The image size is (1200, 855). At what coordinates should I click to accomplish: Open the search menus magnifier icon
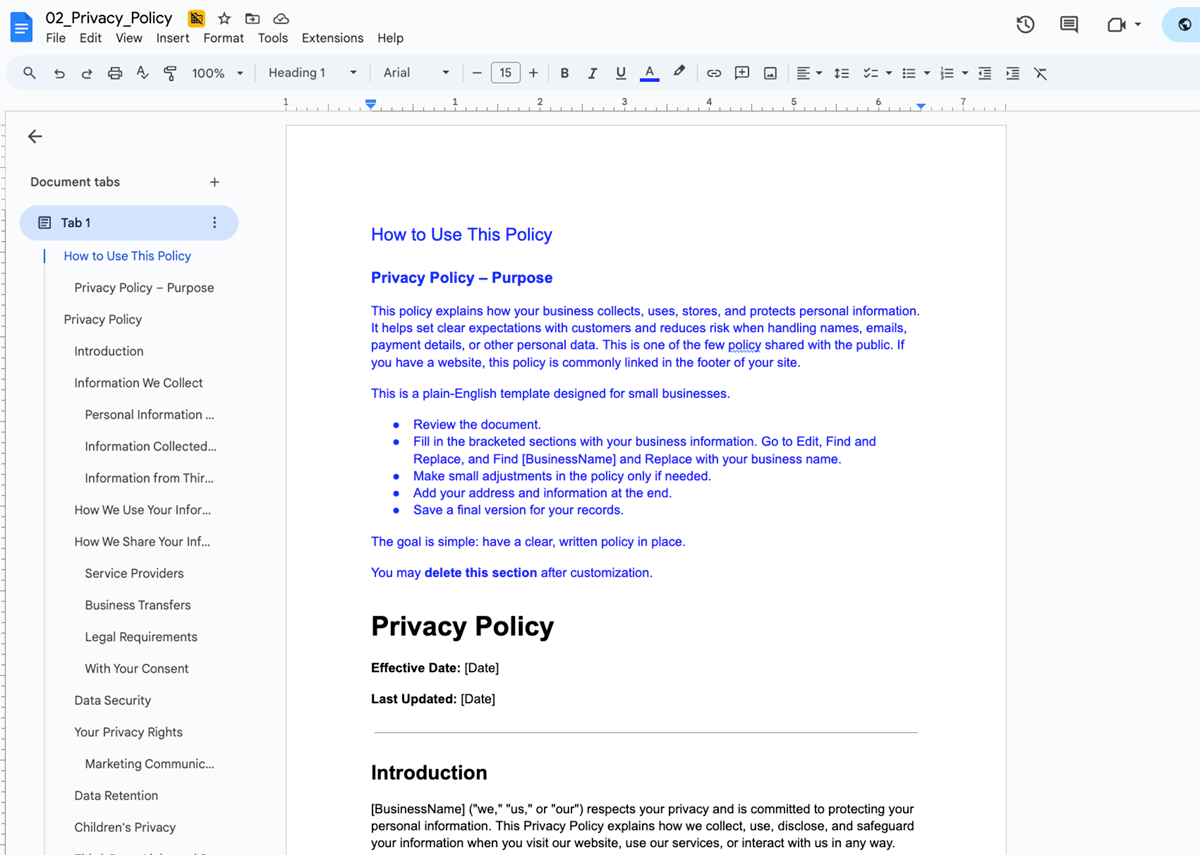click(x=29, y=73)
